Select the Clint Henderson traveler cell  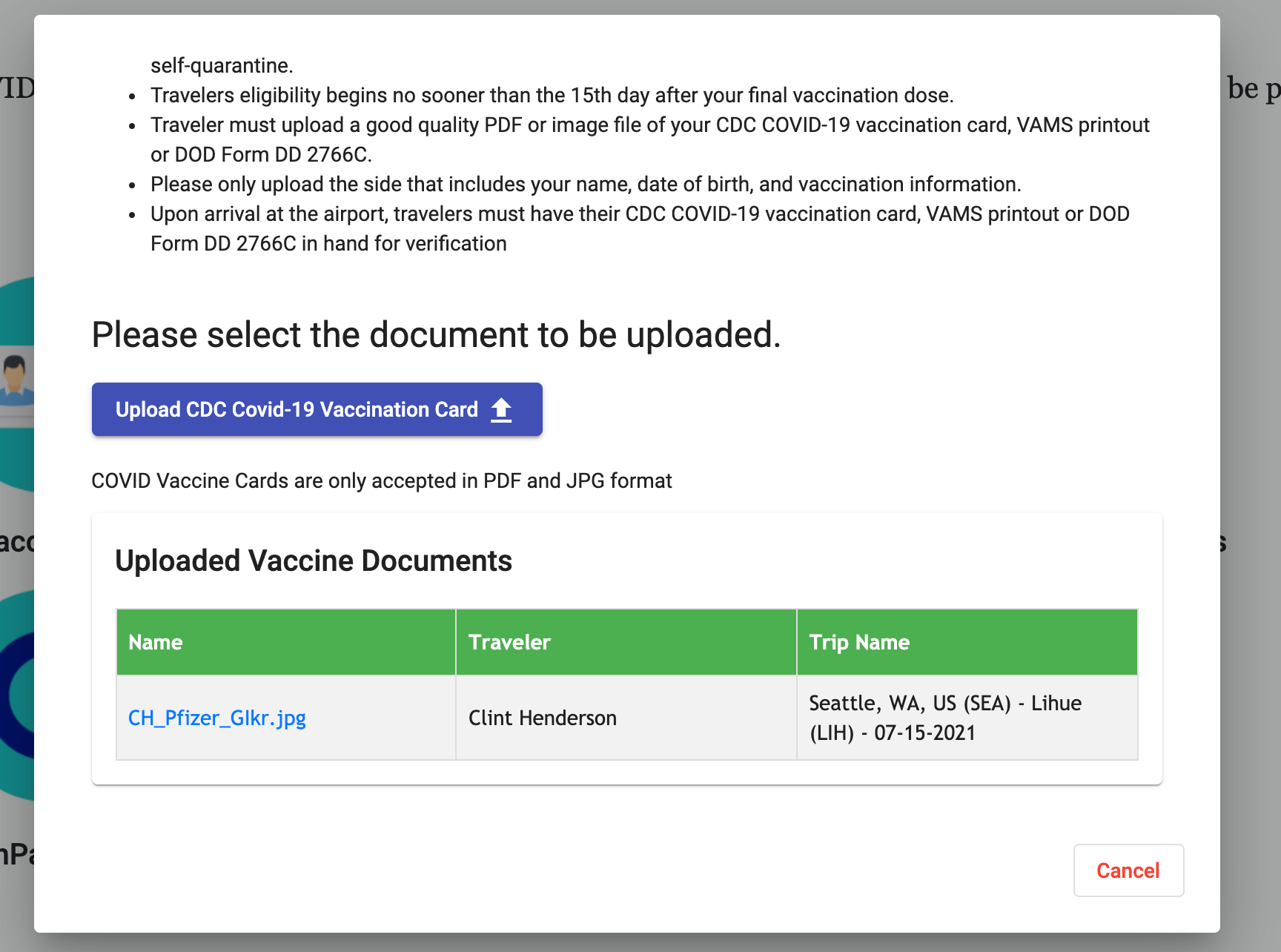coord(543,718)
